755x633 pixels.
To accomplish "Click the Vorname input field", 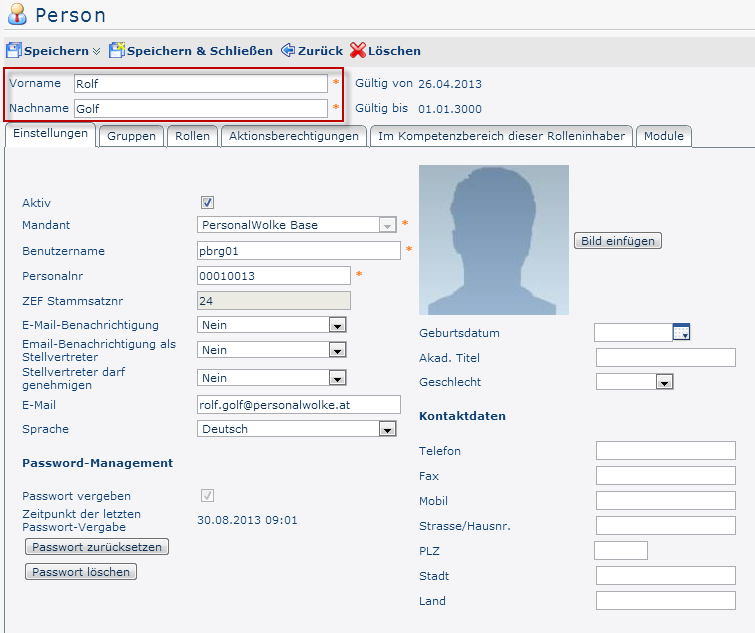I will pos(201,84).
